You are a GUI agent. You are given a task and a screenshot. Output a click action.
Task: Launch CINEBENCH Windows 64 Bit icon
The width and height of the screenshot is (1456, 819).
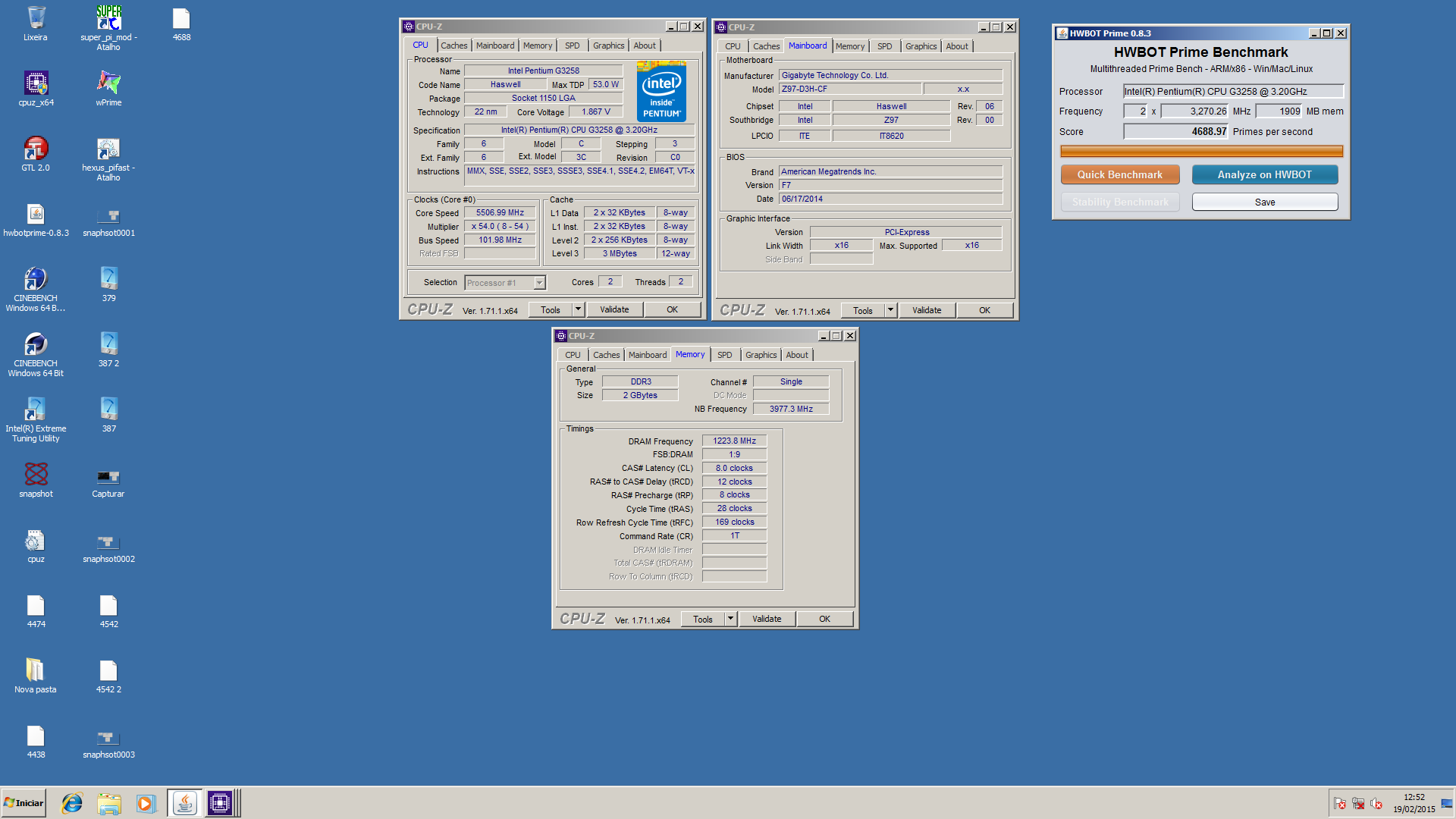pos(36,354)
